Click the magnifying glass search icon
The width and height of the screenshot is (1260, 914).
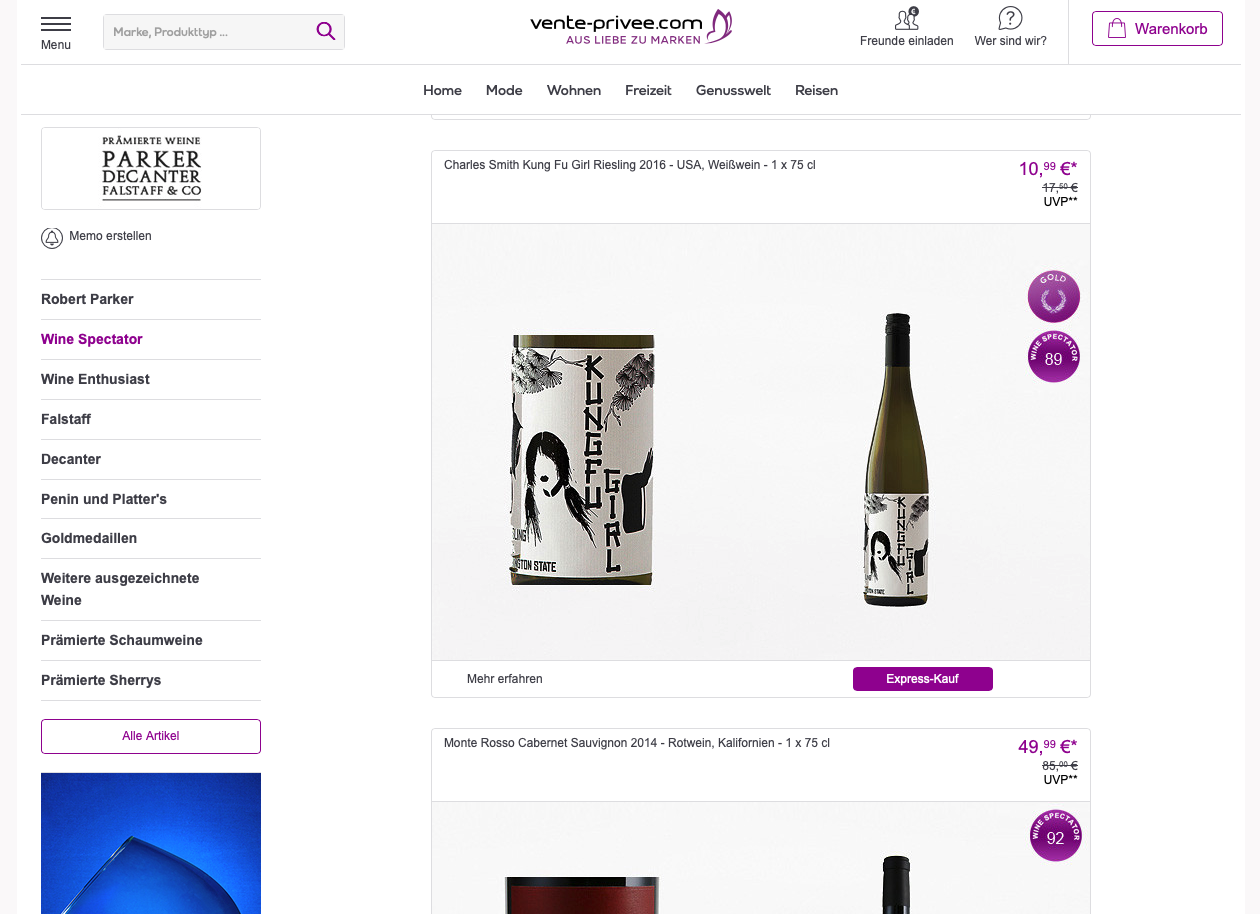tap(326, 31)
